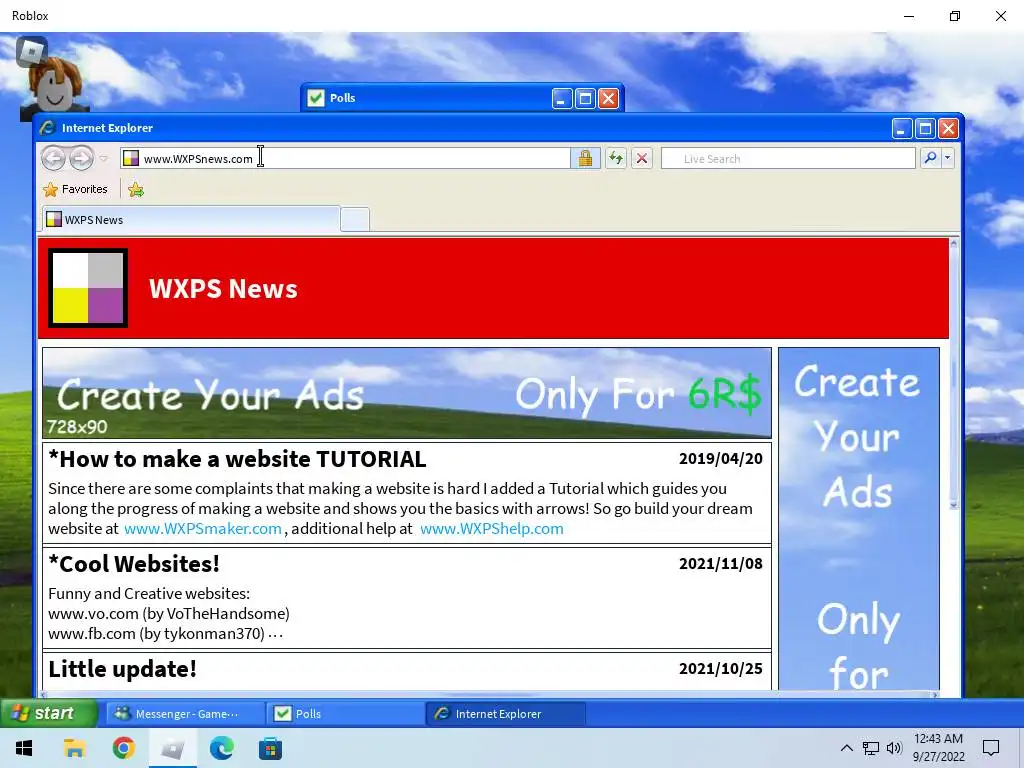The height and width of the screenshot is (768, 1024).
Task: Open the Windows Start menu
Action: pyautogui.click(x=25, y=748)
